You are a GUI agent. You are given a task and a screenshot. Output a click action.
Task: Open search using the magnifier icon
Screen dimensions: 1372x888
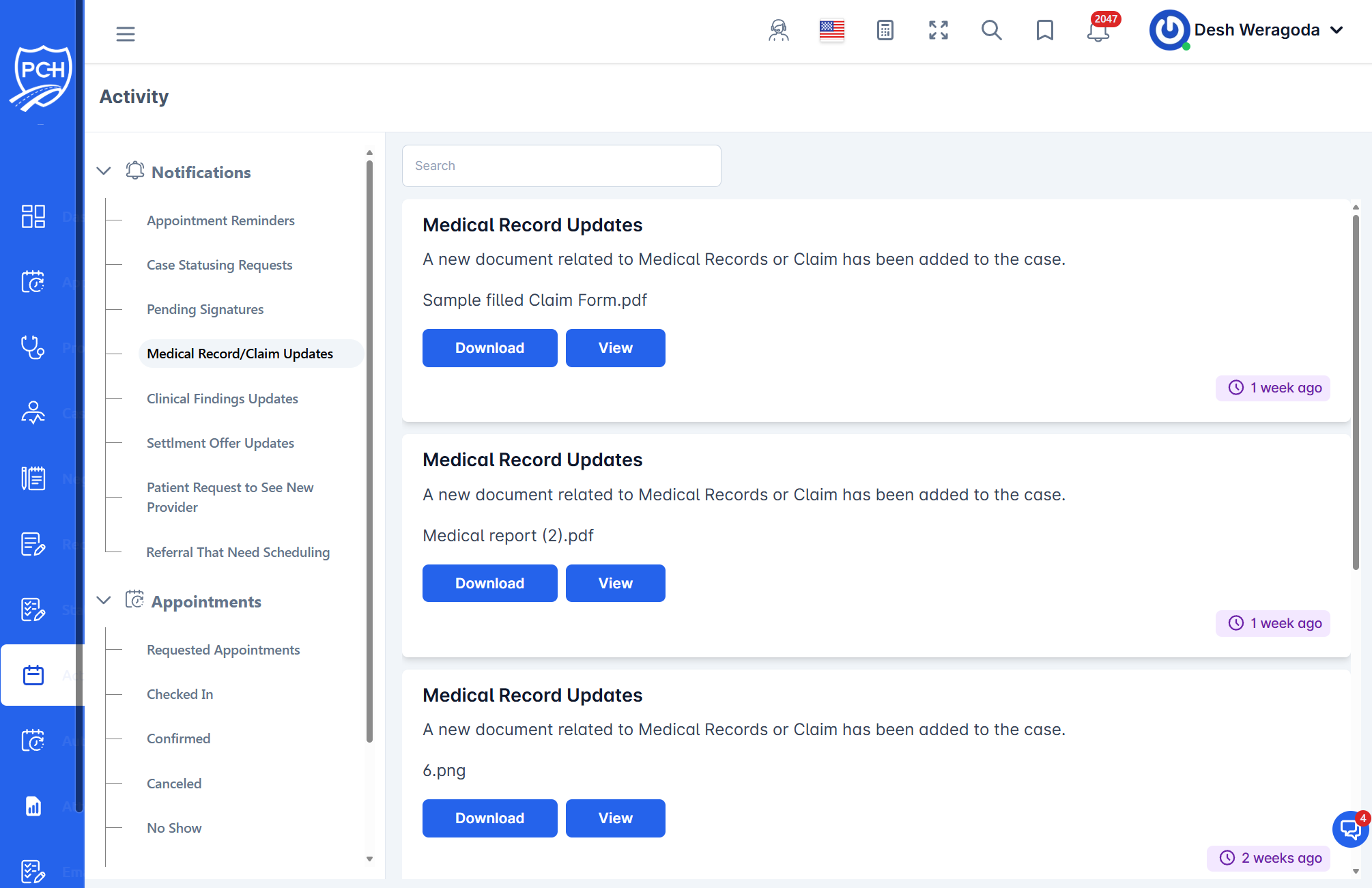click(992, 31)
